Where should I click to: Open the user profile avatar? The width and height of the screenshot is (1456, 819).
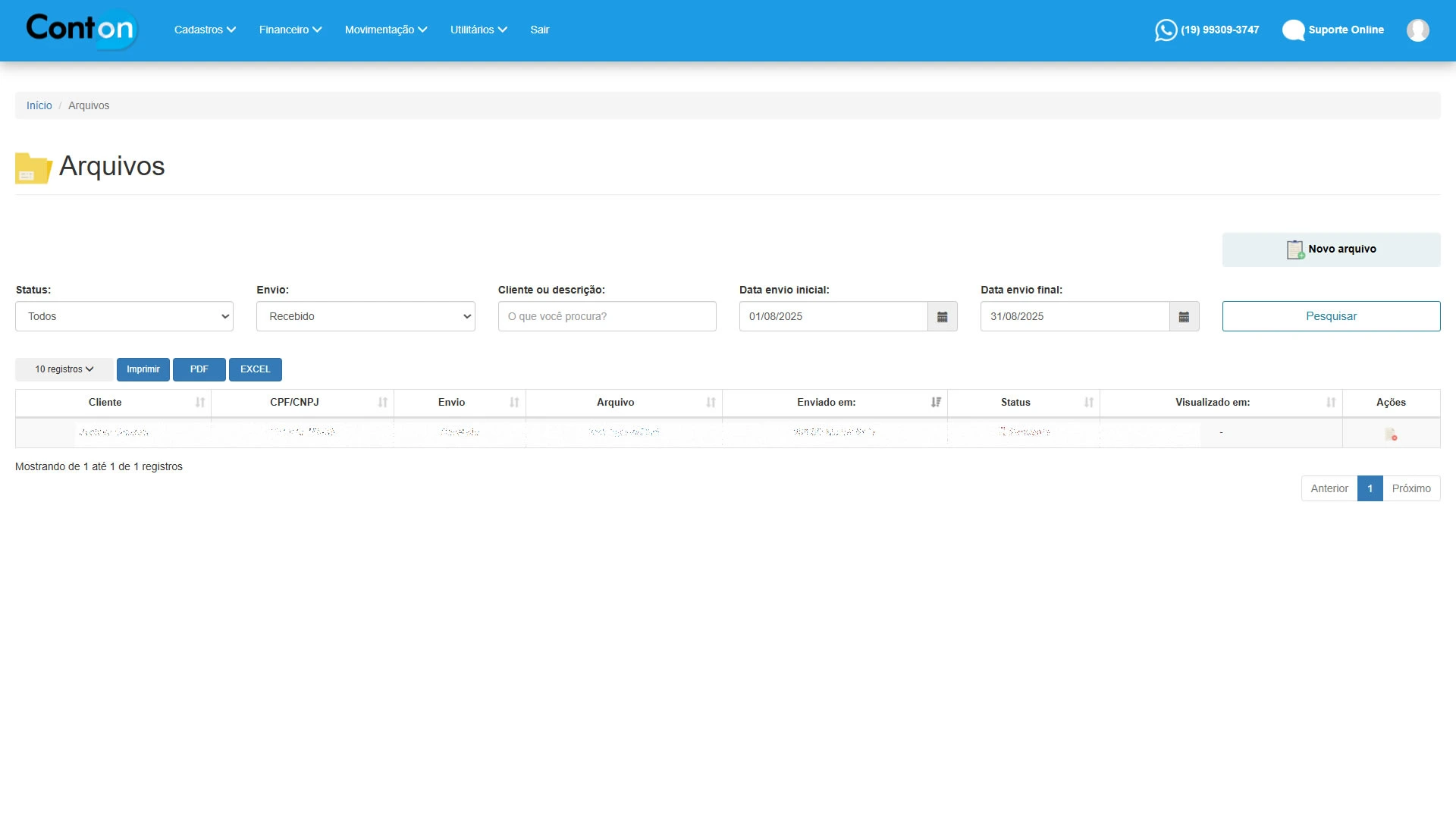(1417, 30)
